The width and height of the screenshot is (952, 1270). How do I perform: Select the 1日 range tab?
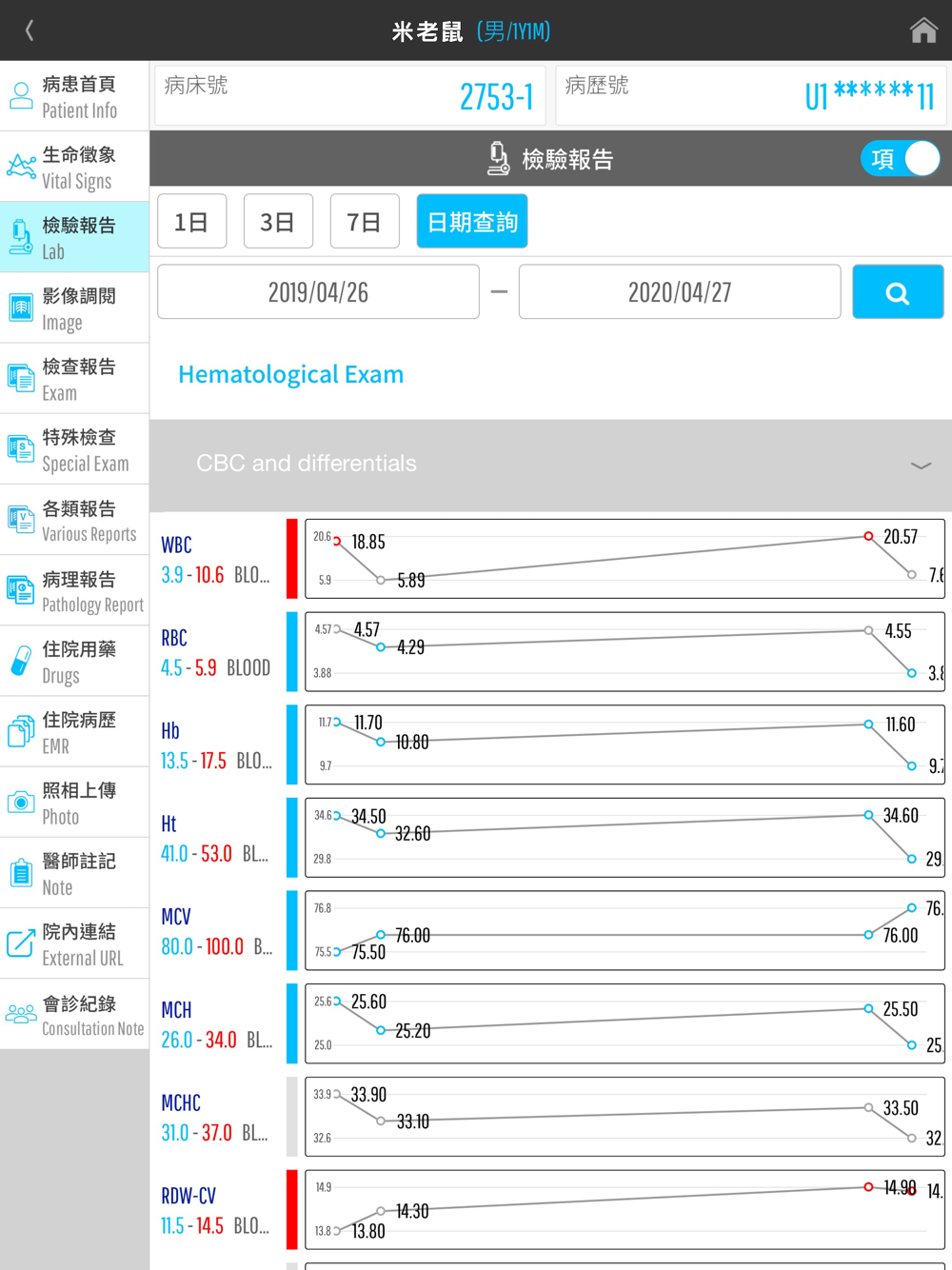point(191,221)
